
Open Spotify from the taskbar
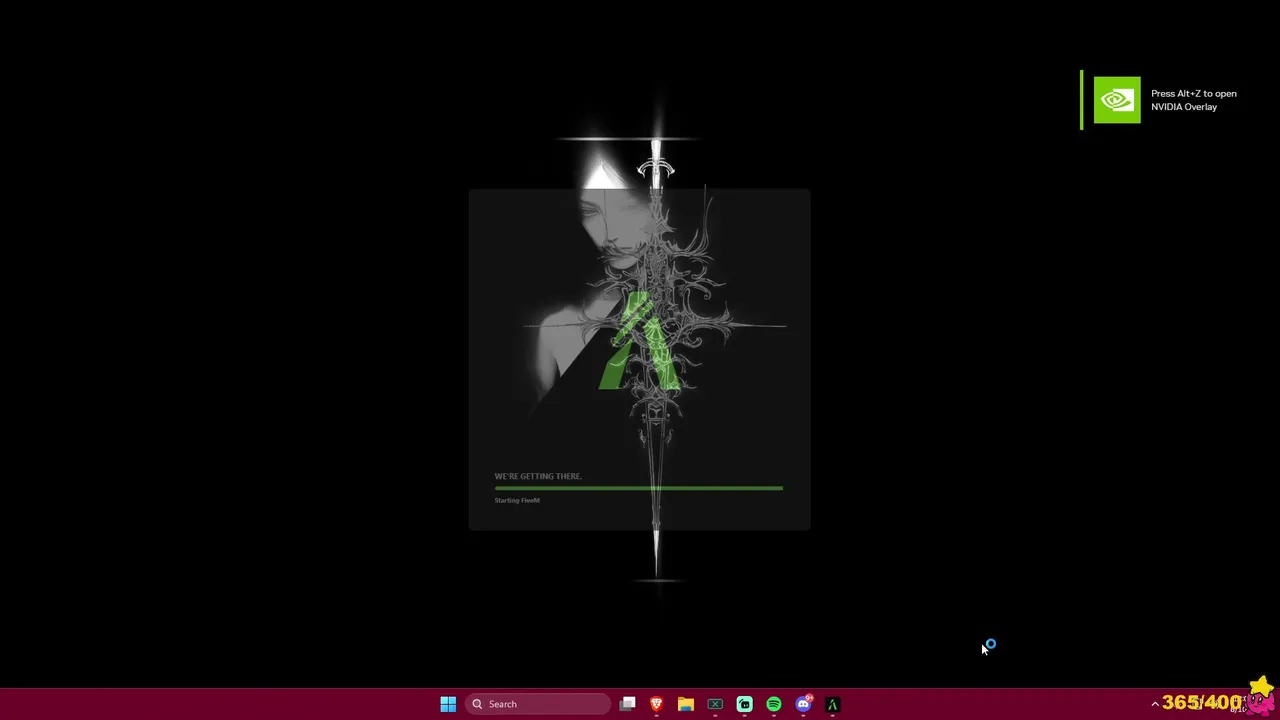(x=774, y=704)
